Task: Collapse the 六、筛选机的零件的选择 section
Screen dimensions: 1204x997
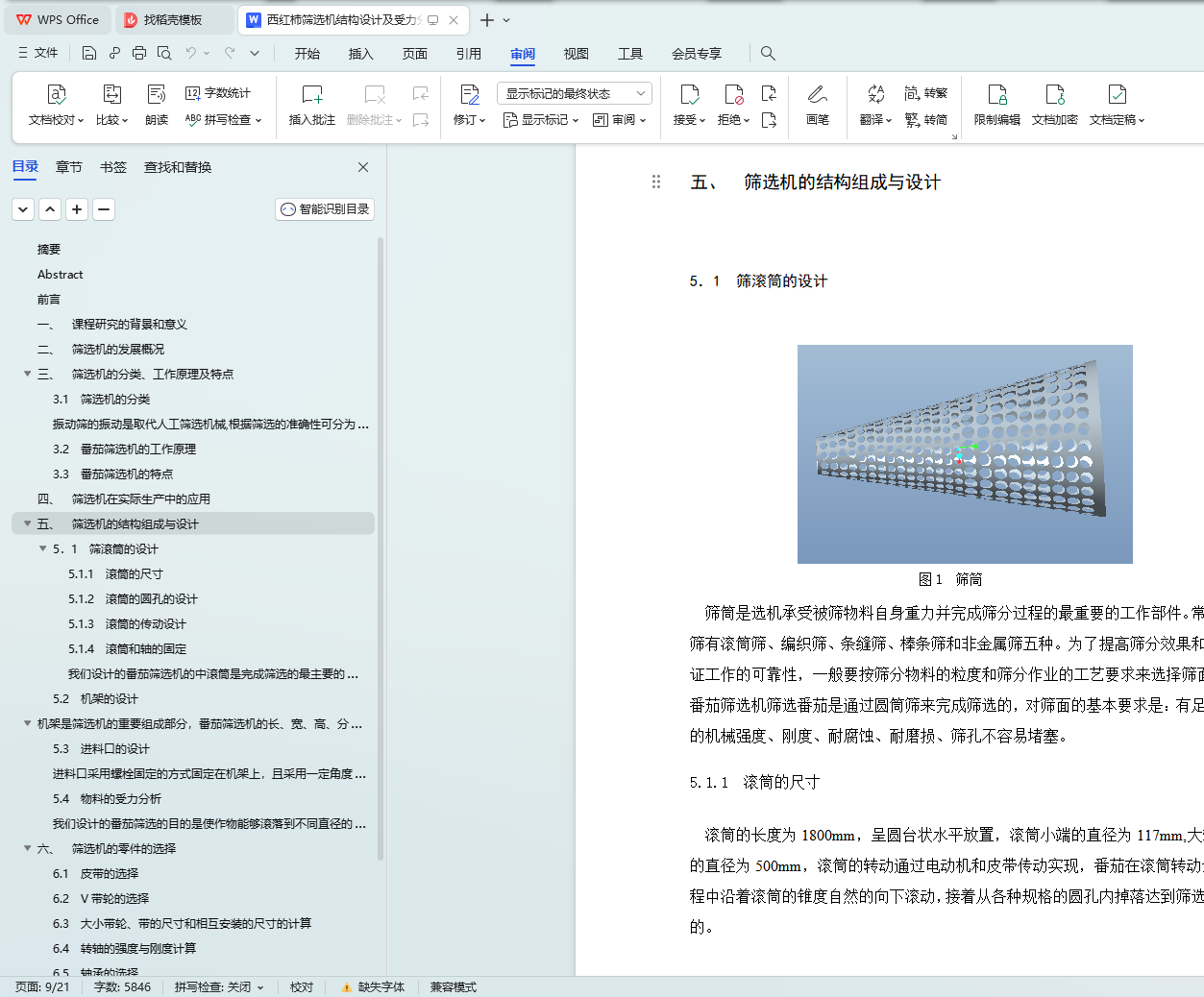Action: click(x=27, y=848)
